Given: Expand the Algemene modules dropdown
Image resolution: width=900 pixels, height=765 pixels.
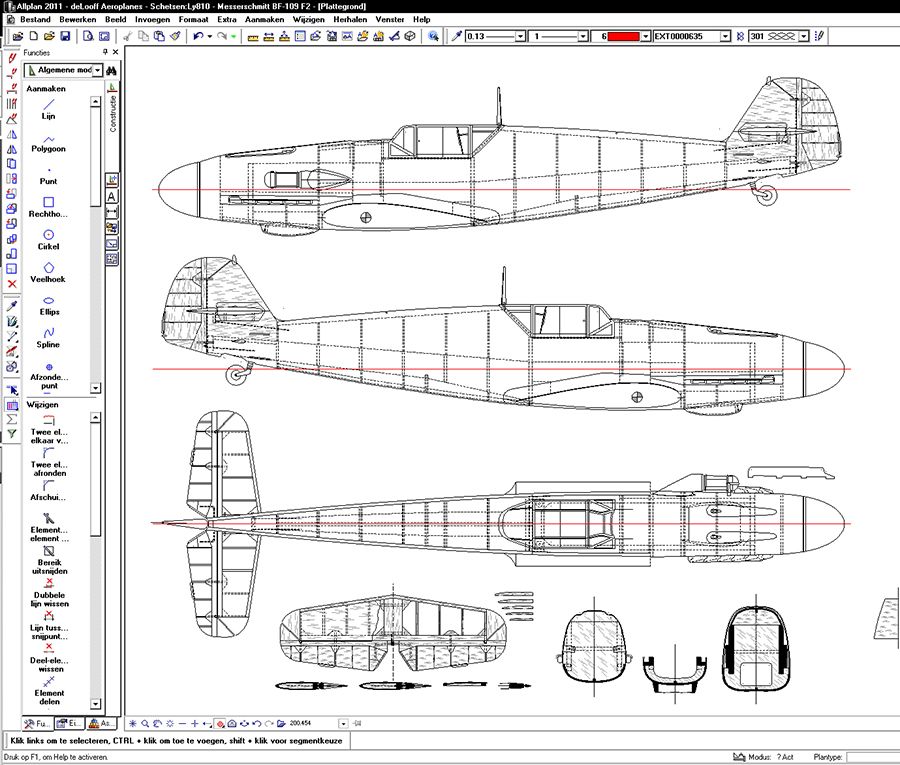Looking at the screenshot, I should 98,70.
